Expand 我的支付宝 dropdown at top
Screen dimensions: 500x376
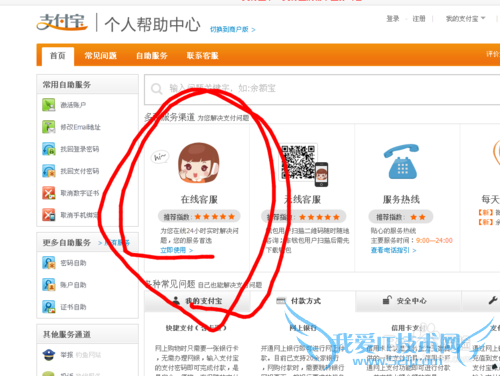(465, 19)
